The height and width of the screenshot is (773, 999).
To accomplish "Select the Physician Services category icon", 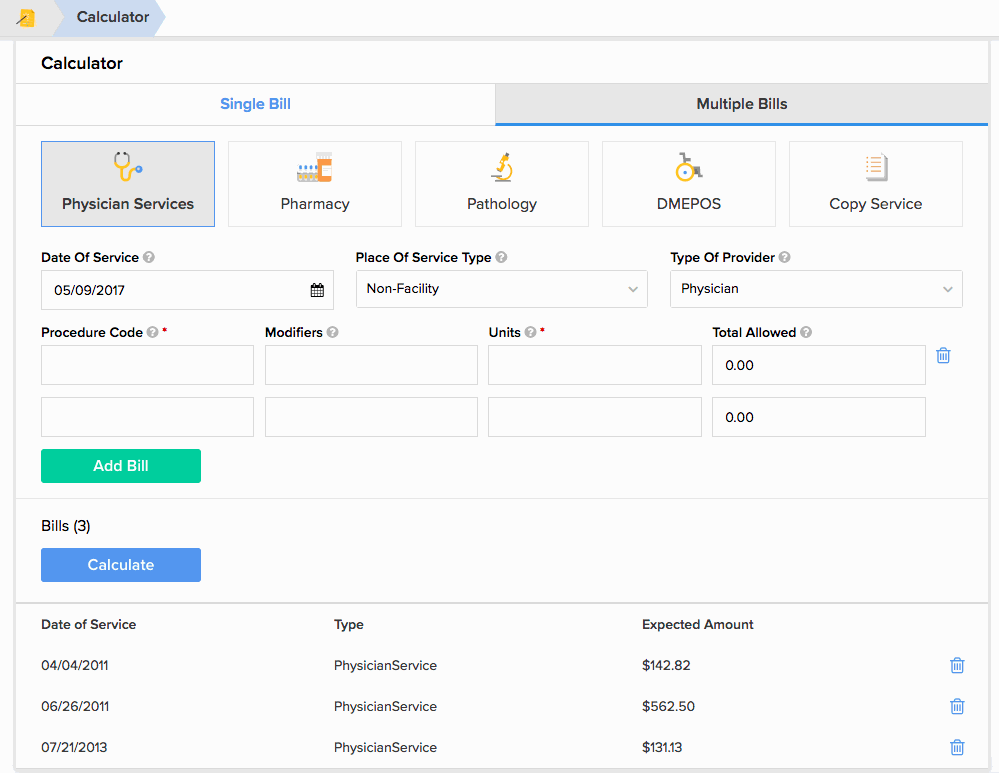I will 127,183.
